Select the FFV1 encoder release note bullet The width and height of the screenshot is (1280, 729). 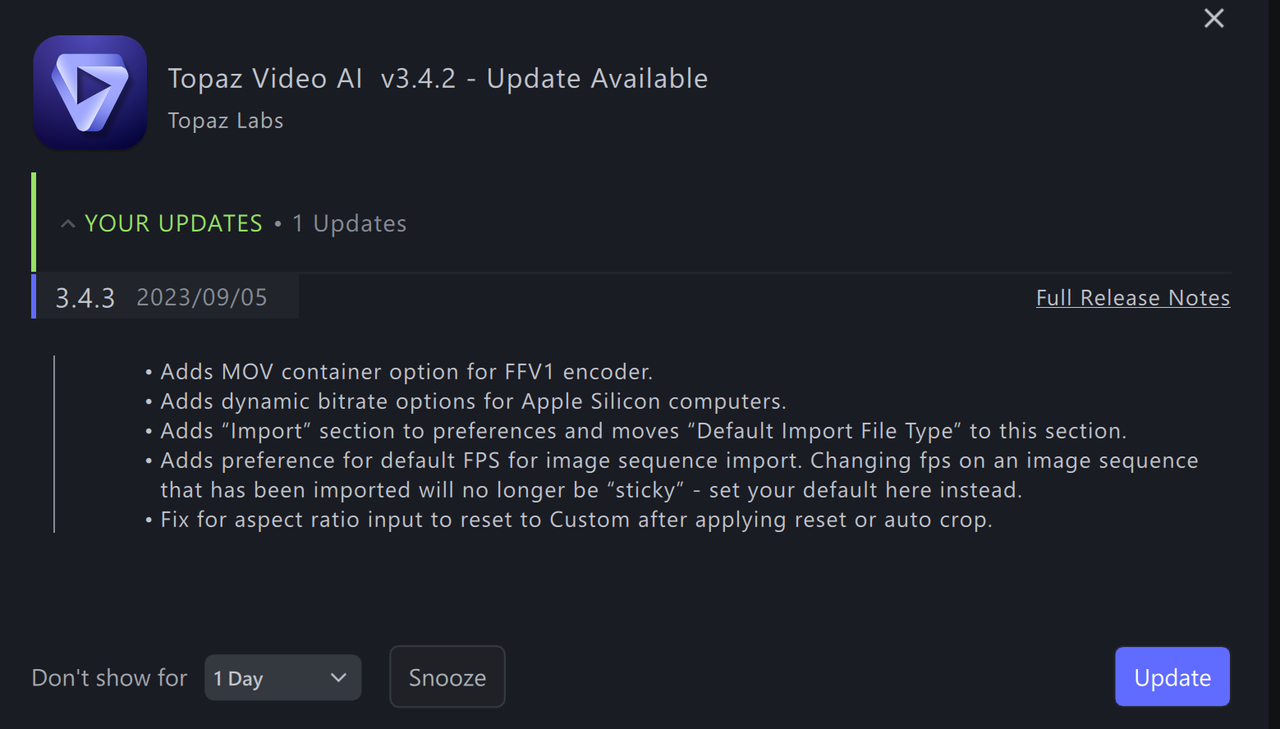coord(400,371)
